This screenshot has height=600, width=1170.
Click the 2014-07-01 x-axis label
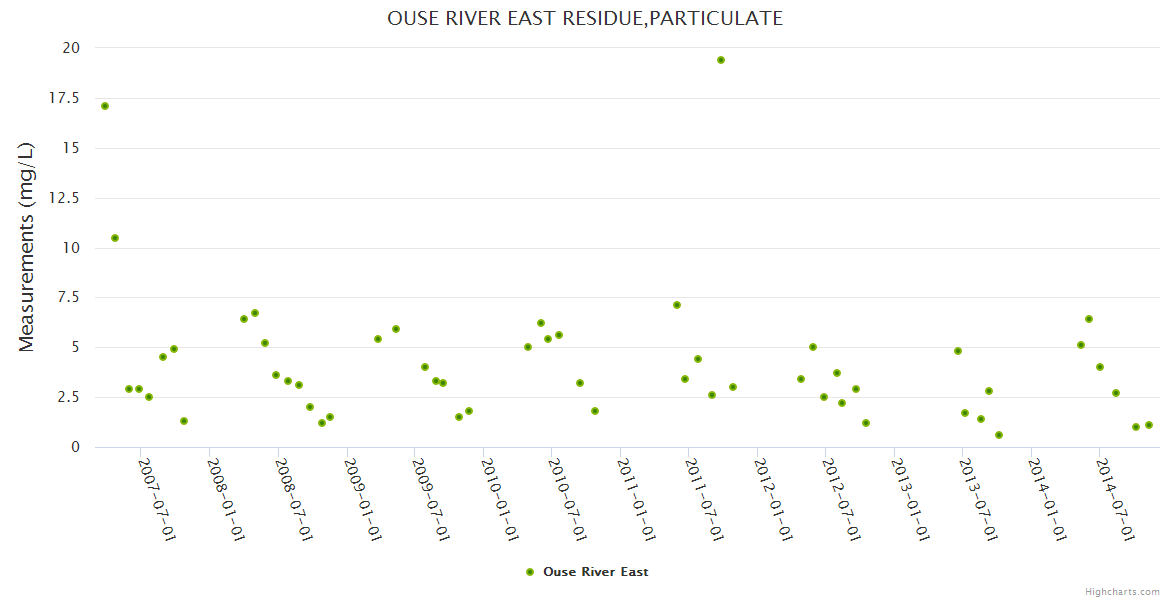click(x=1116, y=500)
